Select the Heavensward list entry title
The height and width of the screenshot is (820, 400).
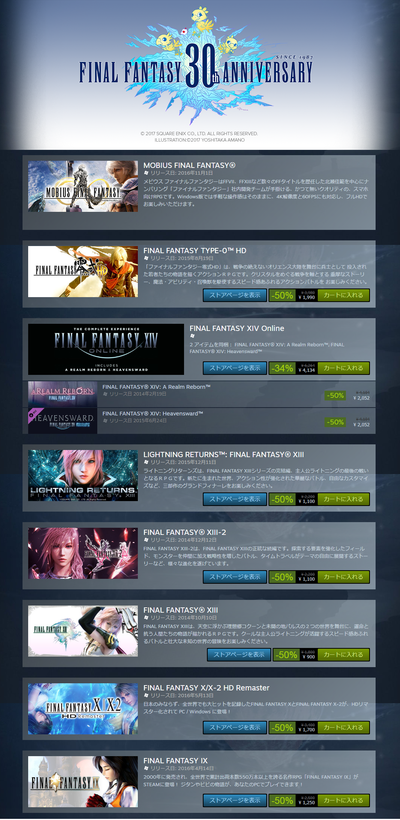pos(153,414)
